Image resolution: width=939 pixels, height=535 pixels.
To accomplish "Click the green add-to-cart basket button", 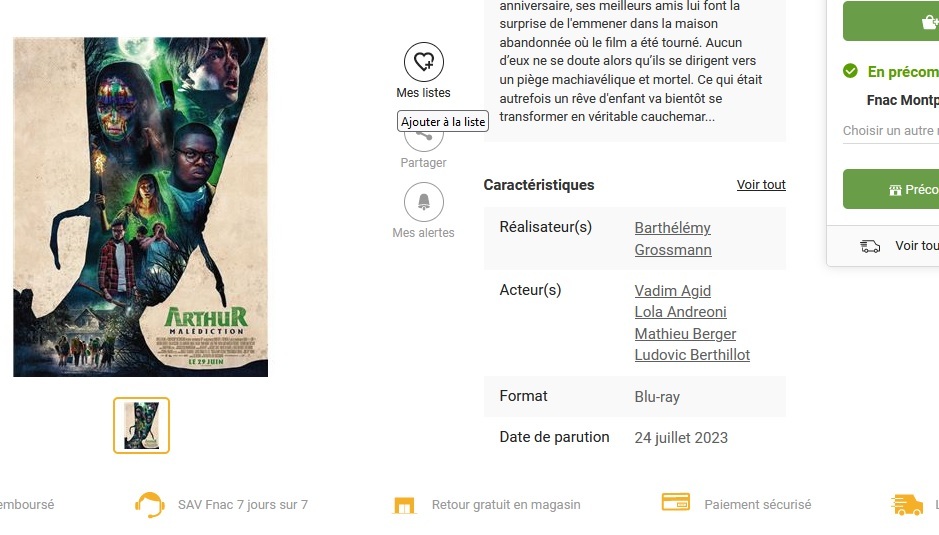I will point(891,21).
